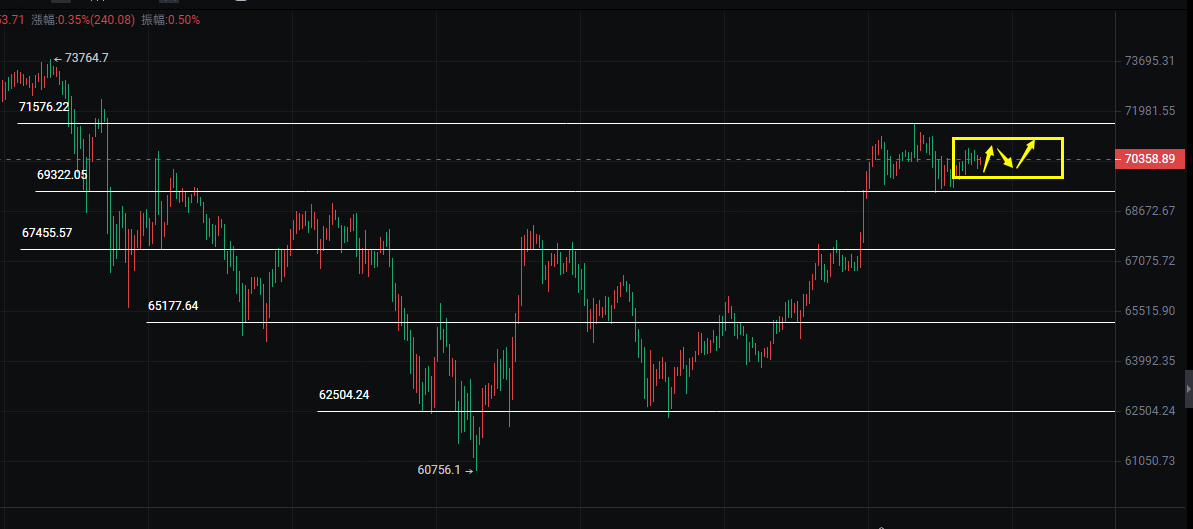
Task: Click the last yellow up arrow
Action: coord(1026,153)
